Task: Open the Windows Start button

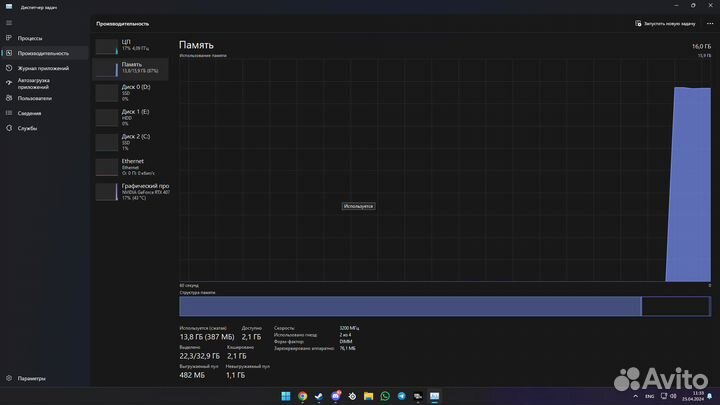Action: (285, 397)
